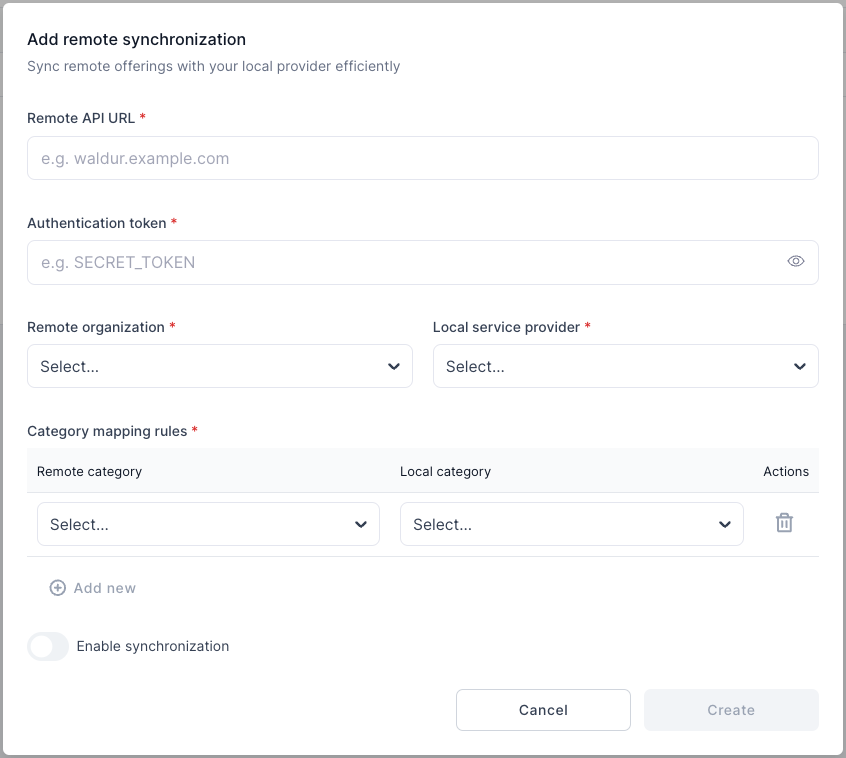The height and width of the screenshot is (758, 846).
Task: Expand the Local service provider select
Action: coord(615,367)
